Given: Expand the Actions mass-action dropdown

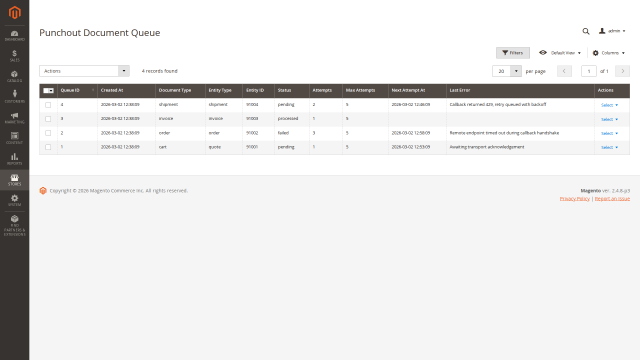Looking at the screenshot, I should (x=84, y=71).
